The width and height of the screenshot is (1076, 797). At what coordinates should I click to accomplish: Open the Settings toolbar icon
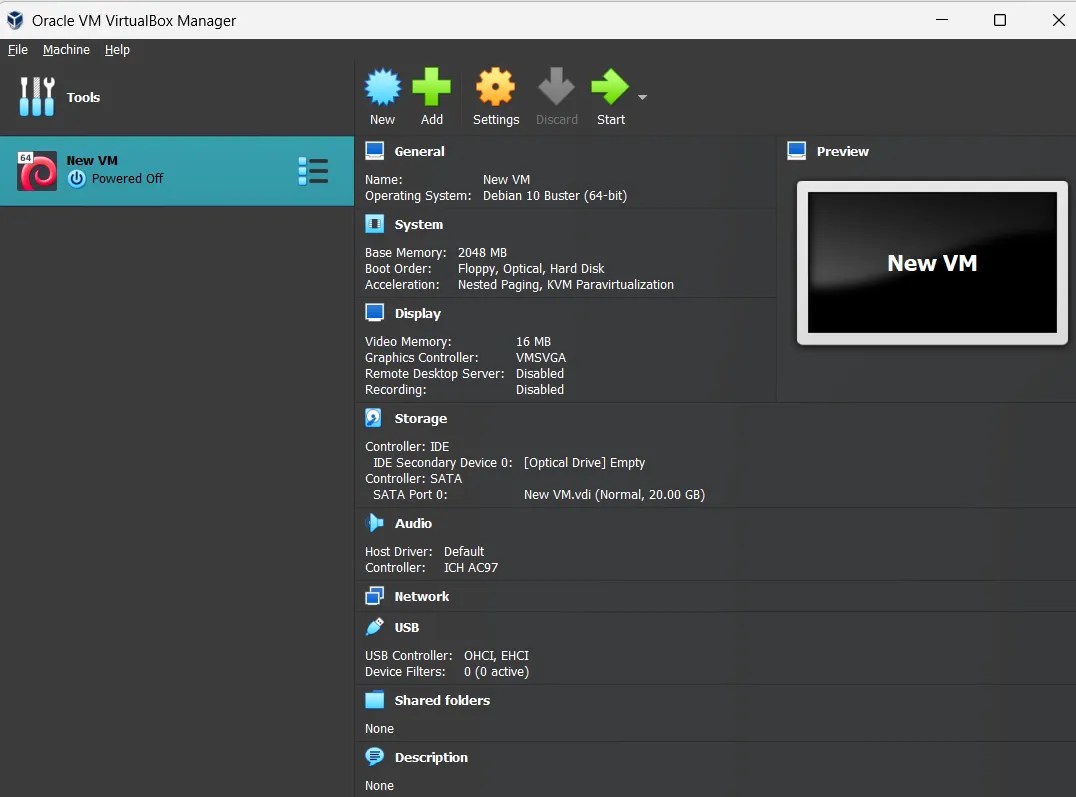click(495, 89)
